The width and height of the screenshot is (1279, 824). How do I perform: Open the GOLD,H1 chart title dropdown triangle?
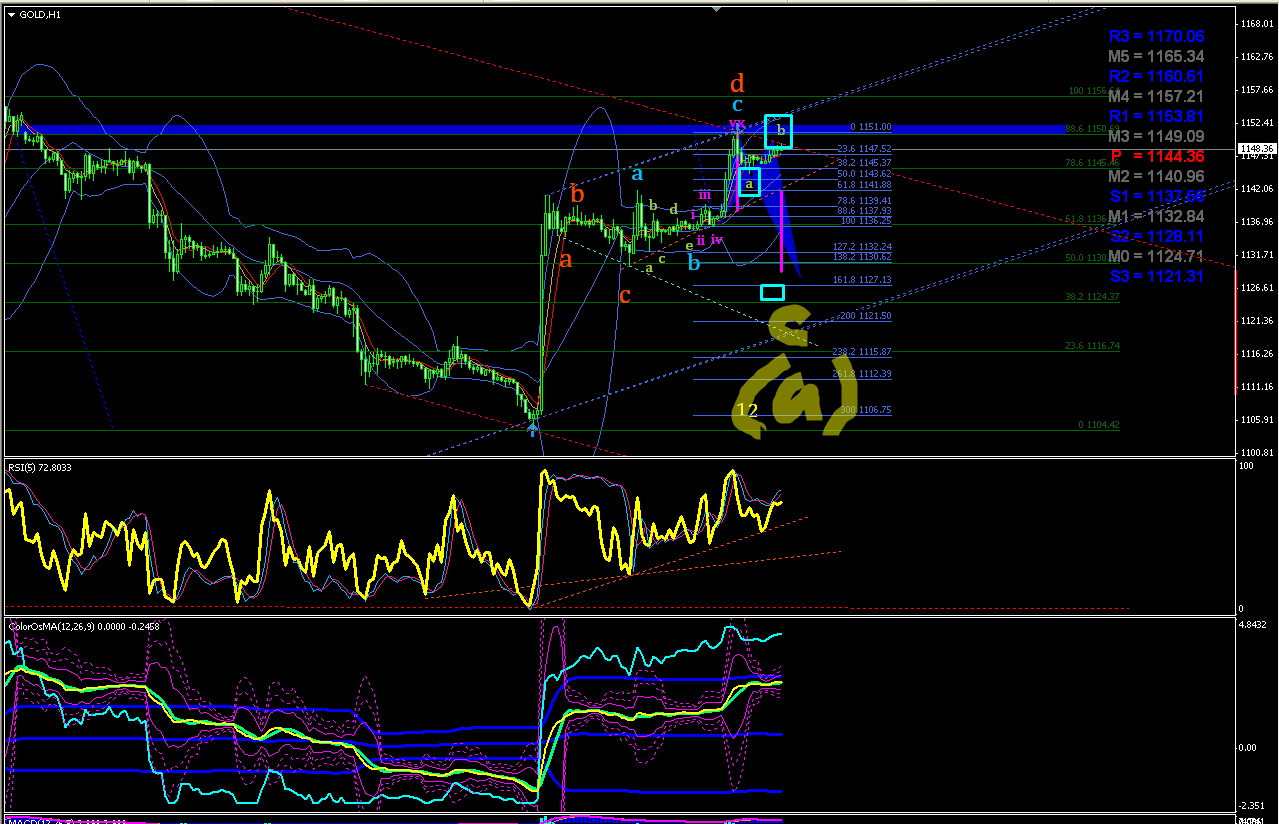click(13, 14)
